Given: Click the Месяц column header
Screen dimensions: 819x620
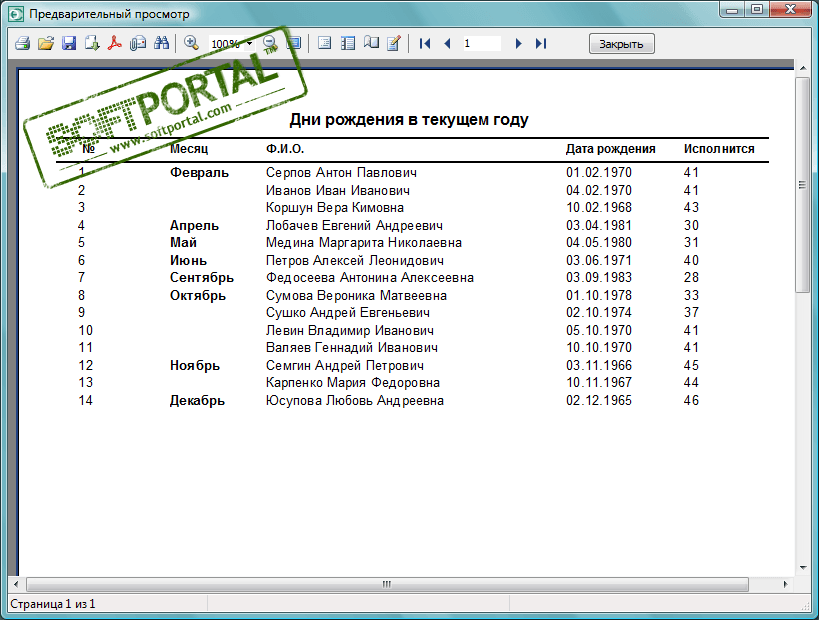Looking at the screenshot, I should click(189, 149).
